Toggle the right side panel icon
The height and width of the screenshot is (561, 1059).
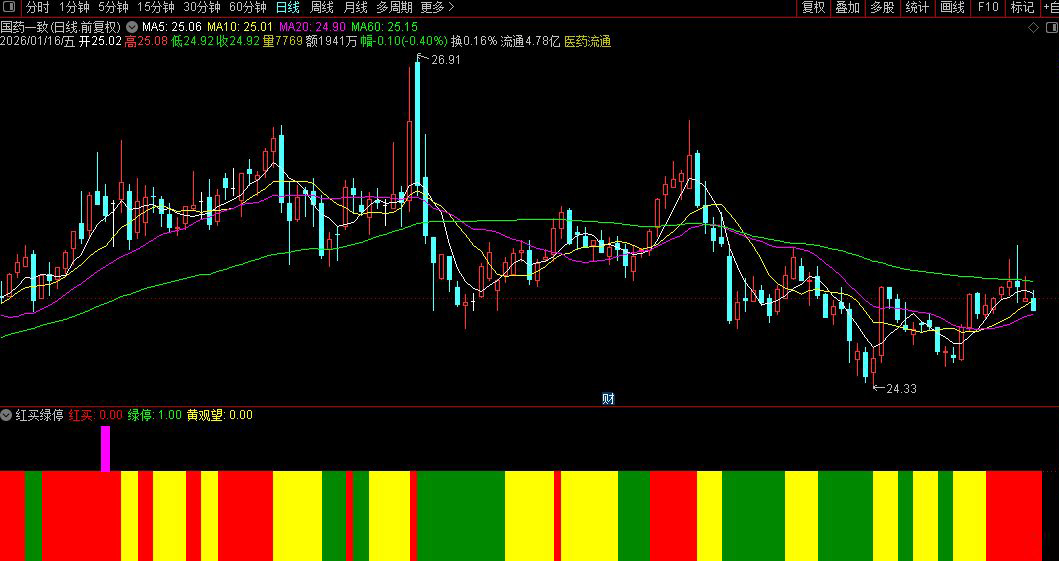[x=1052, y=27]
